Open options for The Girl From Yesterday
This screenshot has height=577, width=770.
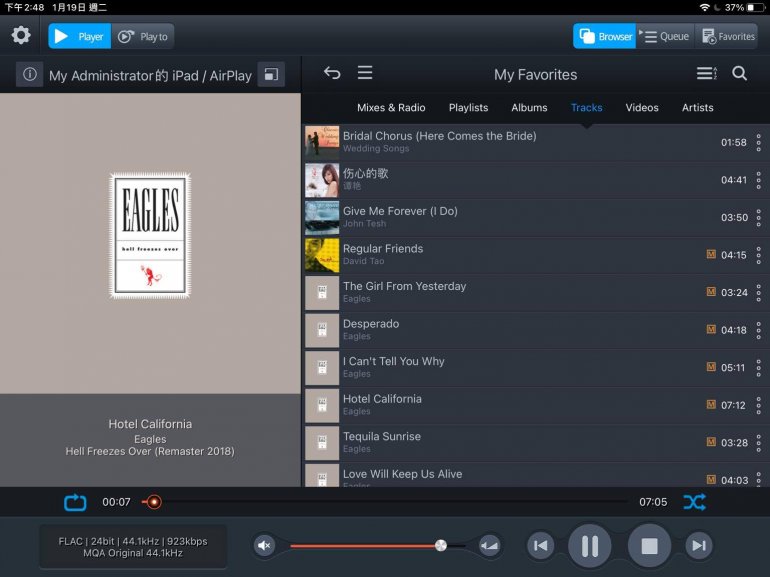[759, 293]
